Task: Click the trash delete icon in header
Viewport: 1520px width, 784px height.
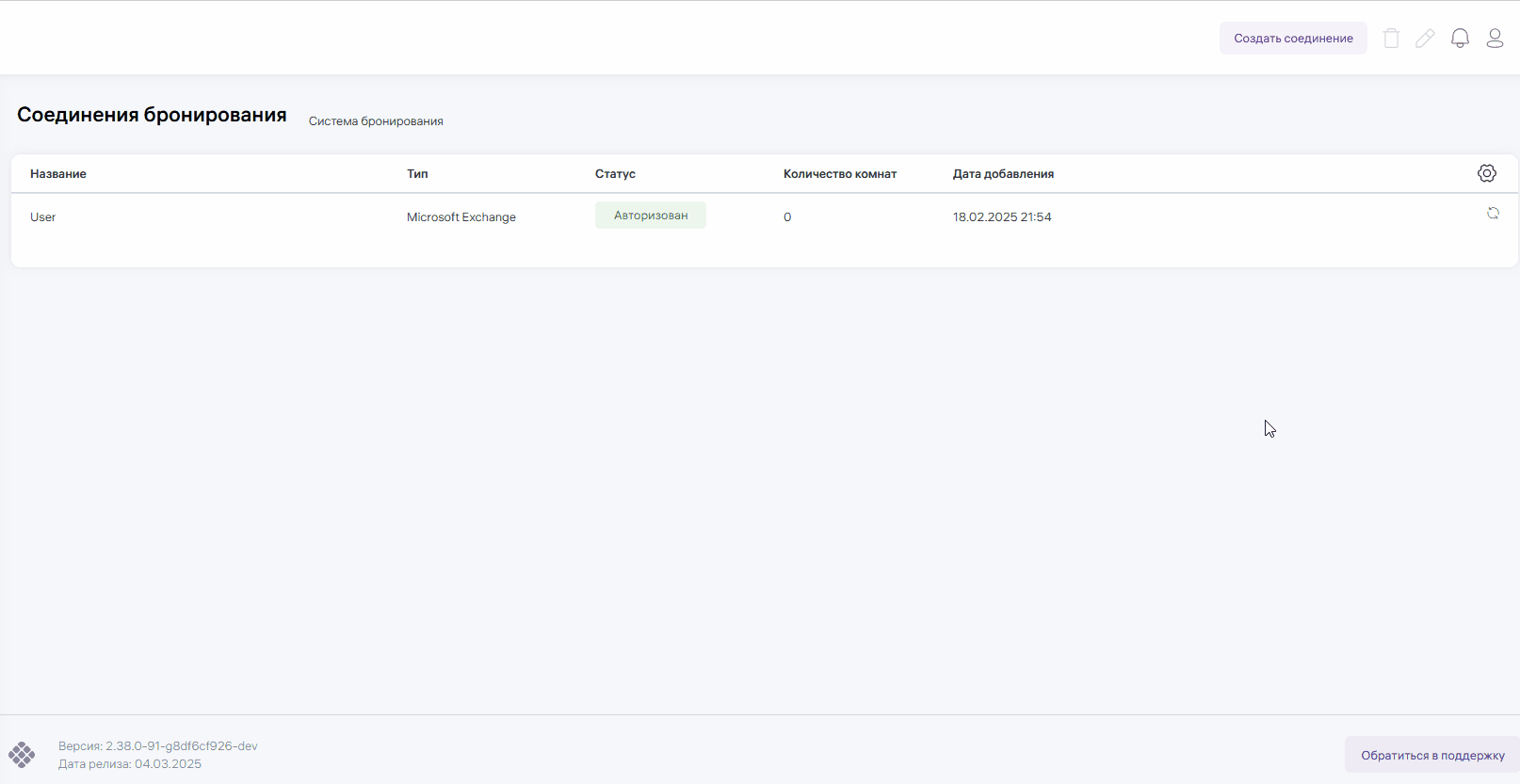Action: click(1391, 39)
